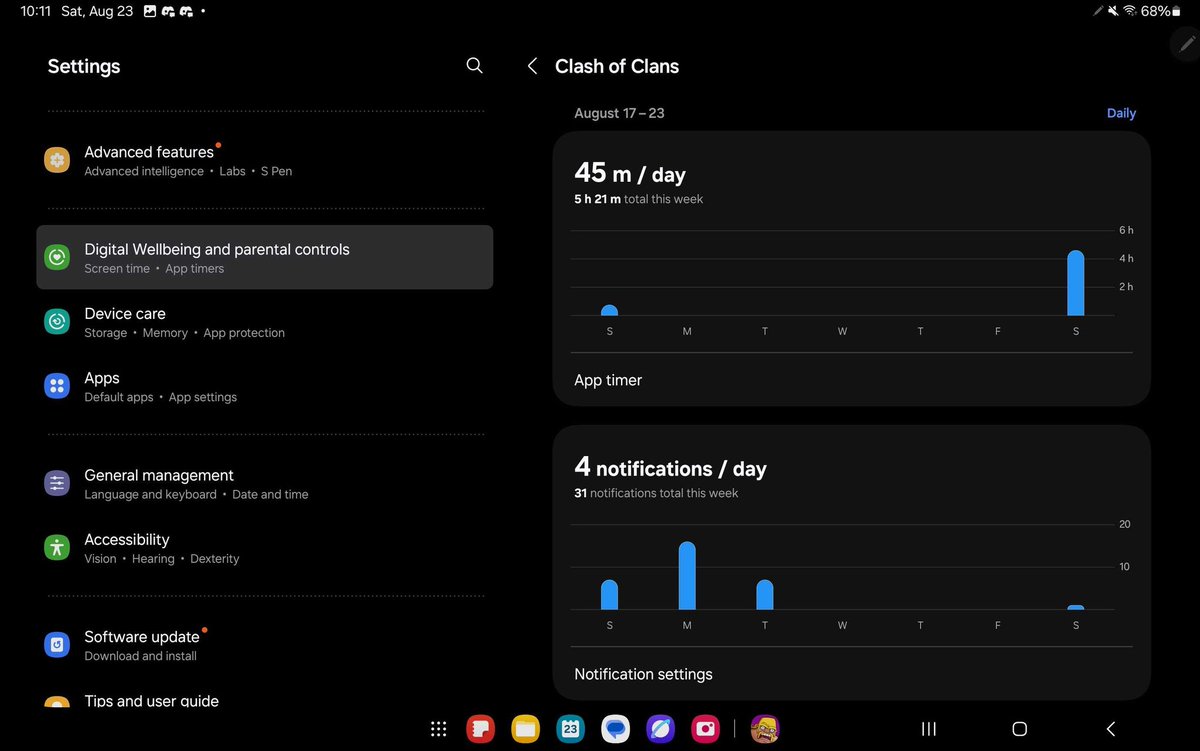Screen dimensions: 1200x751
Task: Click 31 notifications total this week
Action: coord(656,493)
